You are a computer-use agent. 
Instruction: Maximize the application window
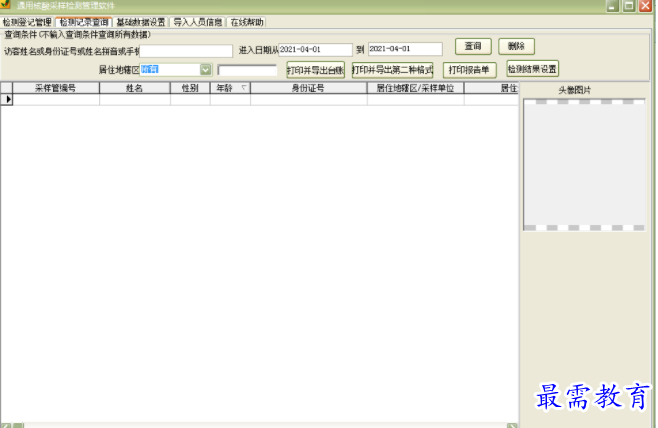pos(629,6)
